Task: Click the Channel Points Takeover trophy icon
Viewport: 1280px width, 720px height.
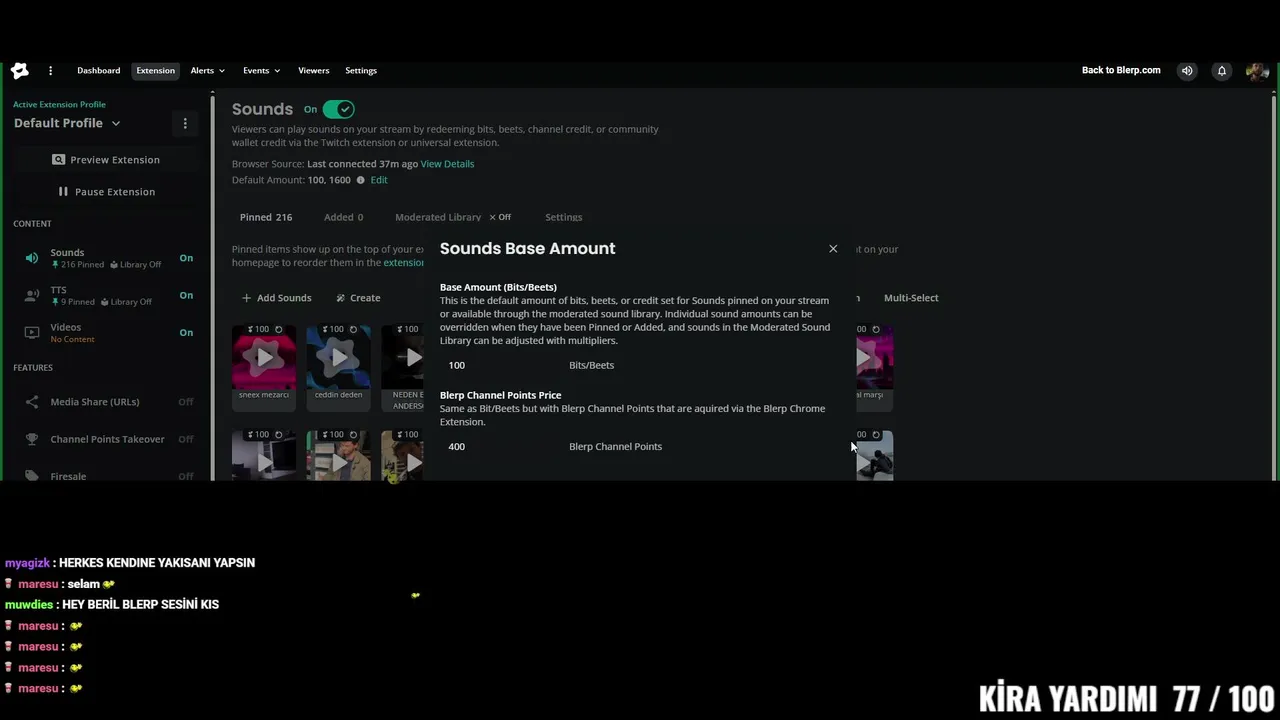Action: point(32,439)
